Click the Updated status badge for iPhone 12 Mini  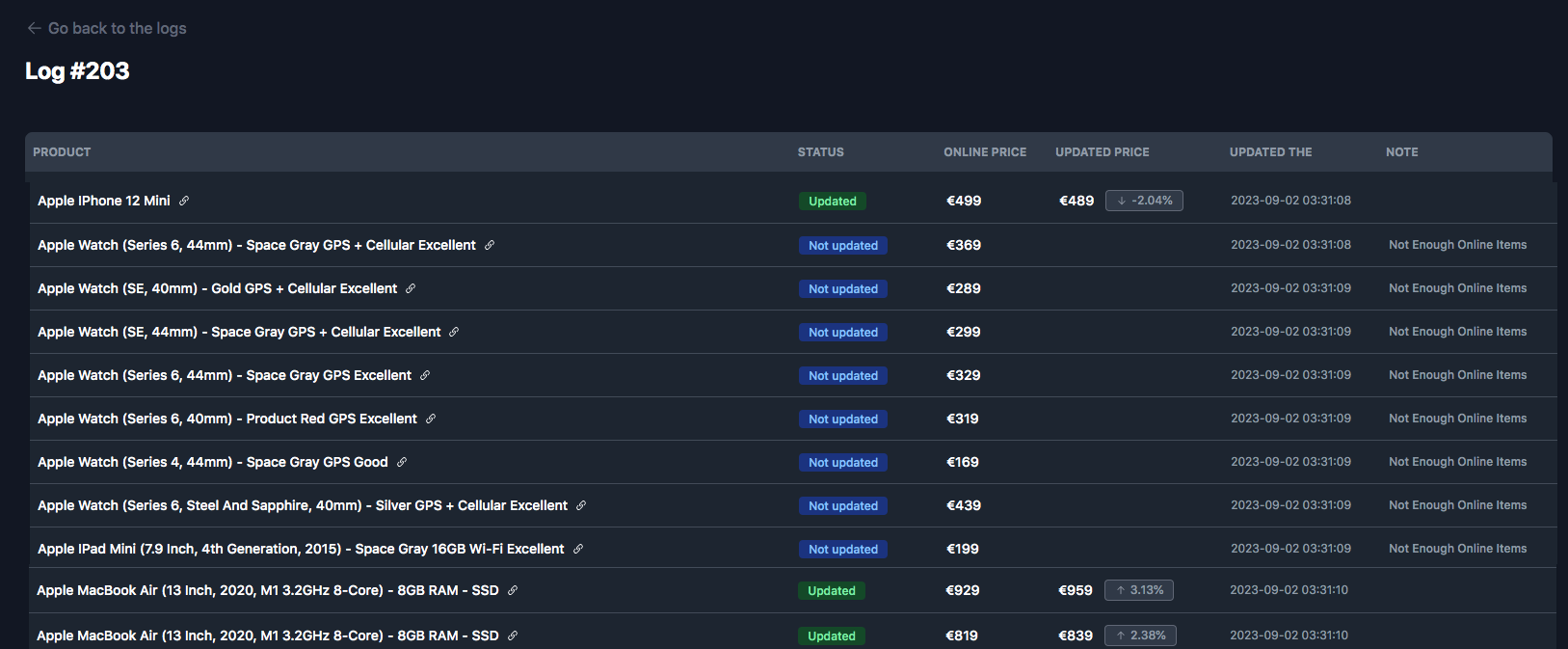[x=833, y=202]
